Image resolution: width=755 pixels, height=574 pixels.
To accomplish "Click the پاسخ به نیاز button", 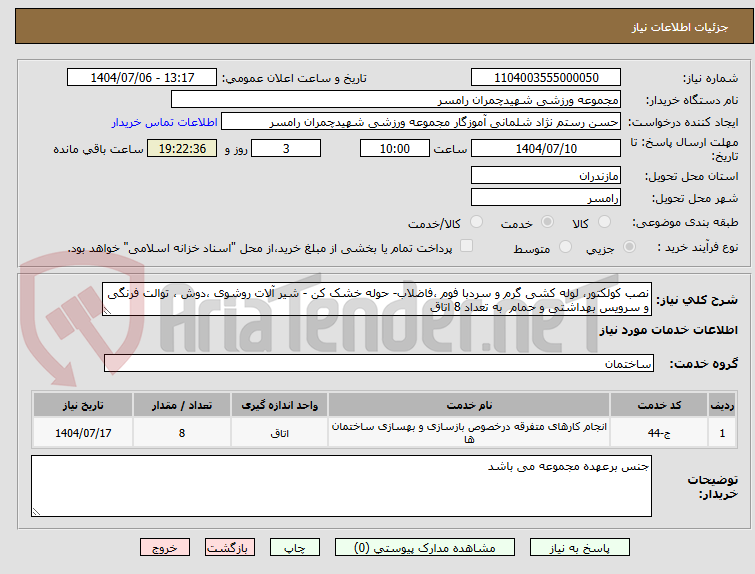I will 580,548.
